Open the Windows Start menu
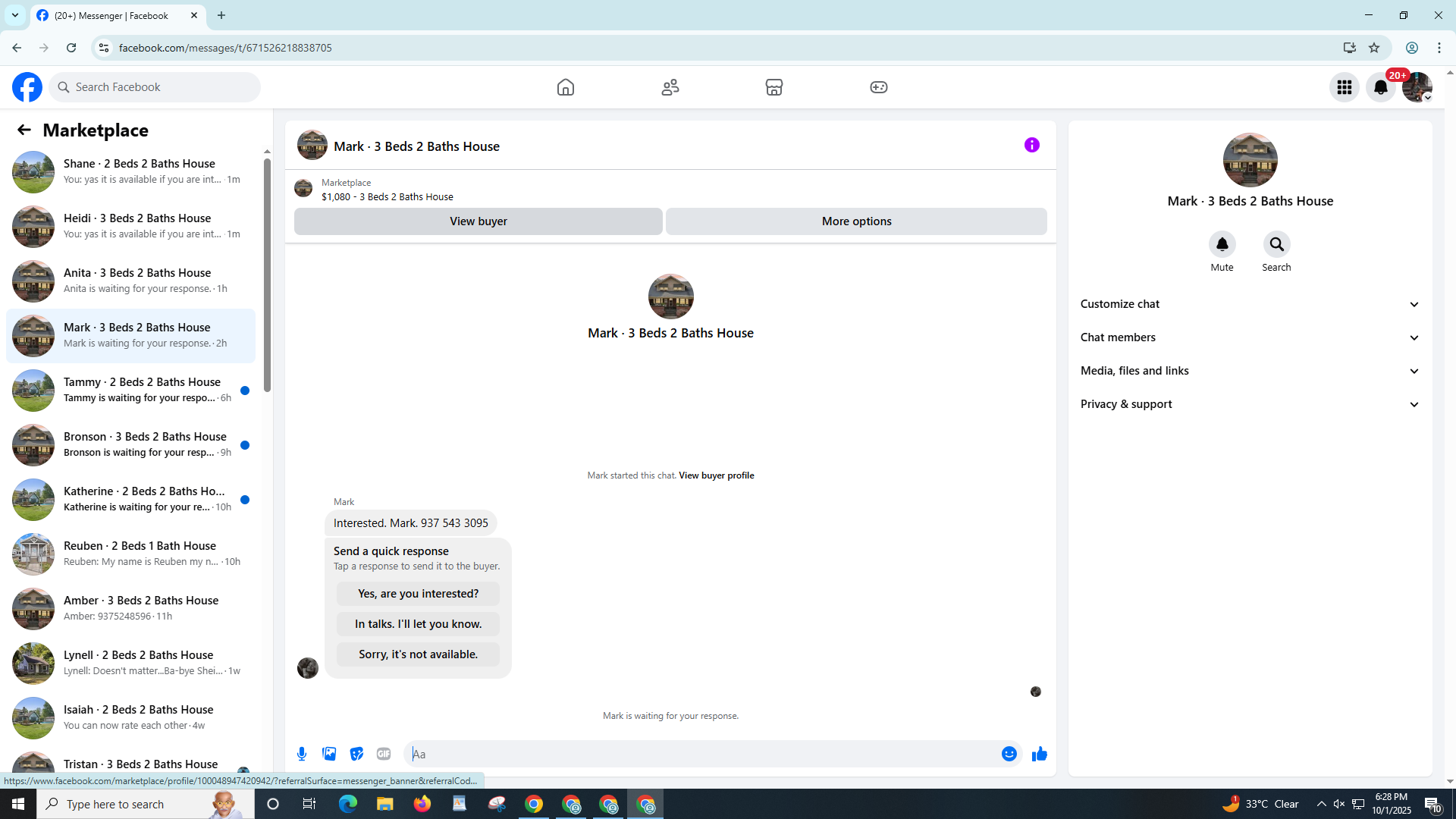 (x=18, y=804)
